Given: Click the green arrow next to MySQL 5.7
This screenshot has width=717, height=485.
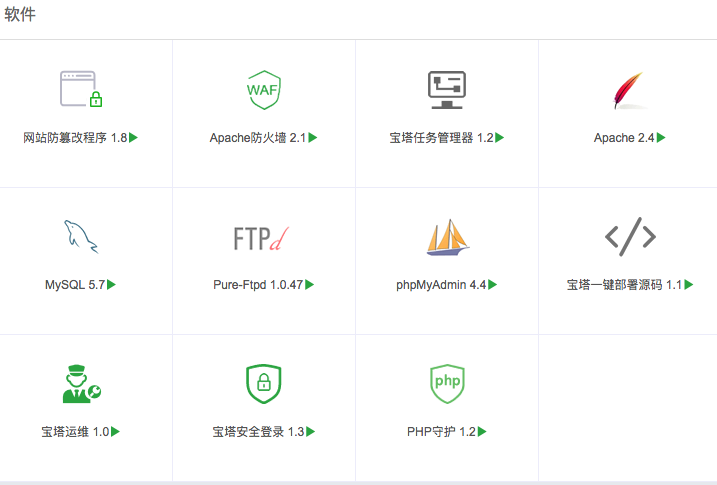Looking at the screenshot, I should pos(112,285).
